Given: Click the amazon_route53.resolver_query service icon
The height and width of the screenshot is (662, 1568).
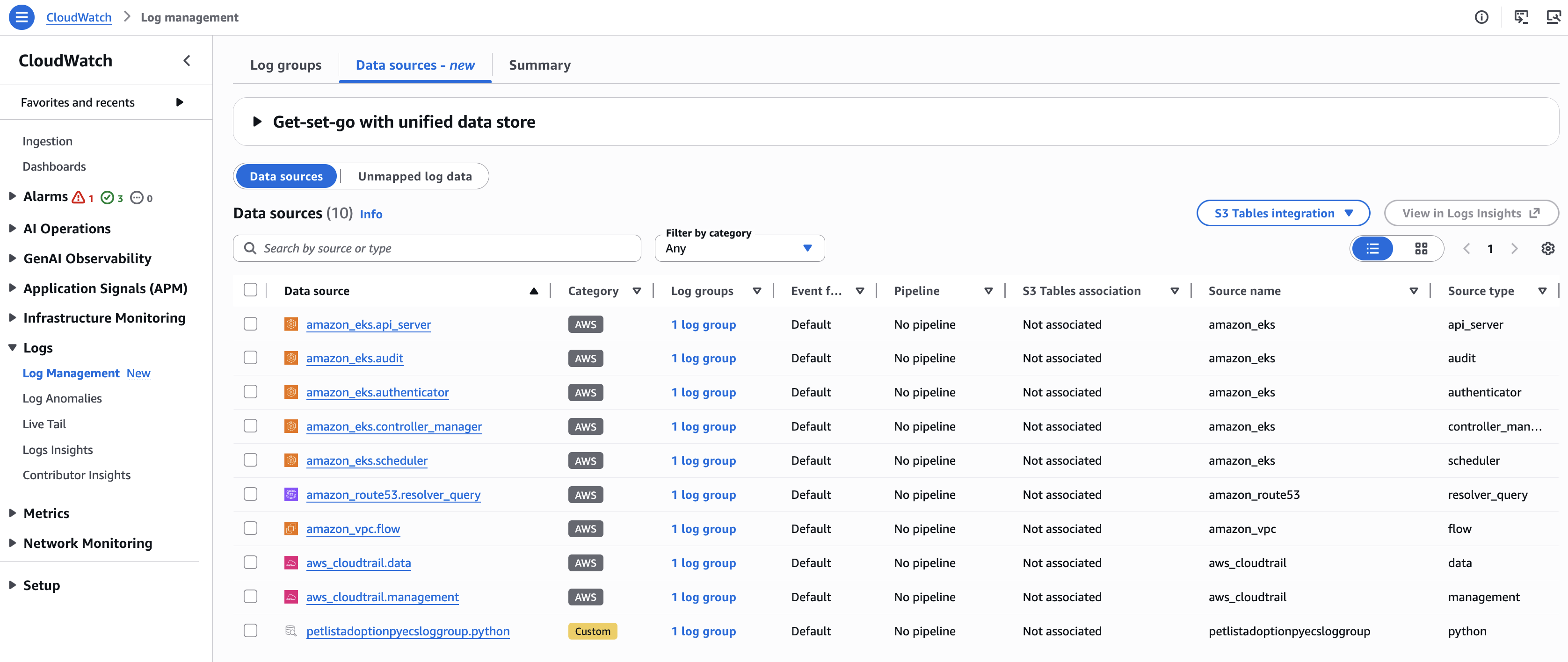Looking at the screenshot, I should click(291, 495).
